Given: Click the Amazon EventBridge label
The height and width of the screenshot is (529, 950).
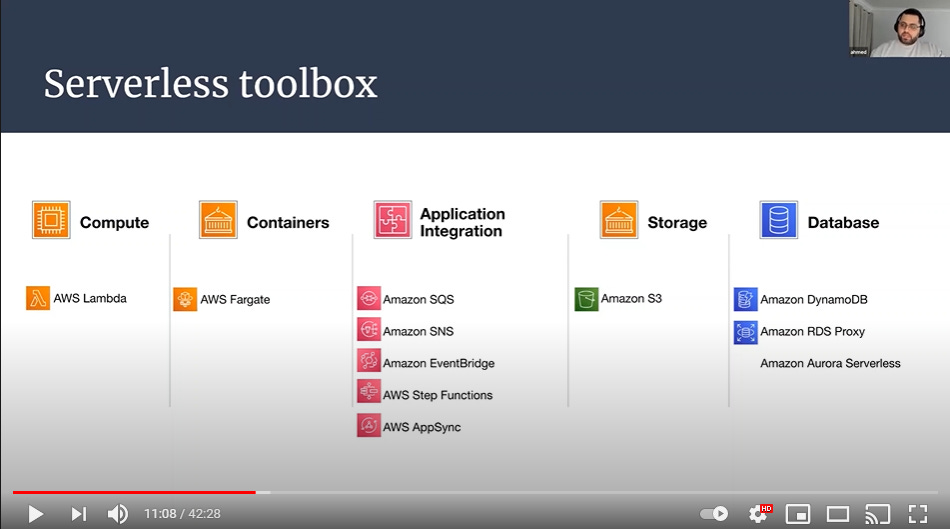Looking at the screenshot, I should click(439, 364).
